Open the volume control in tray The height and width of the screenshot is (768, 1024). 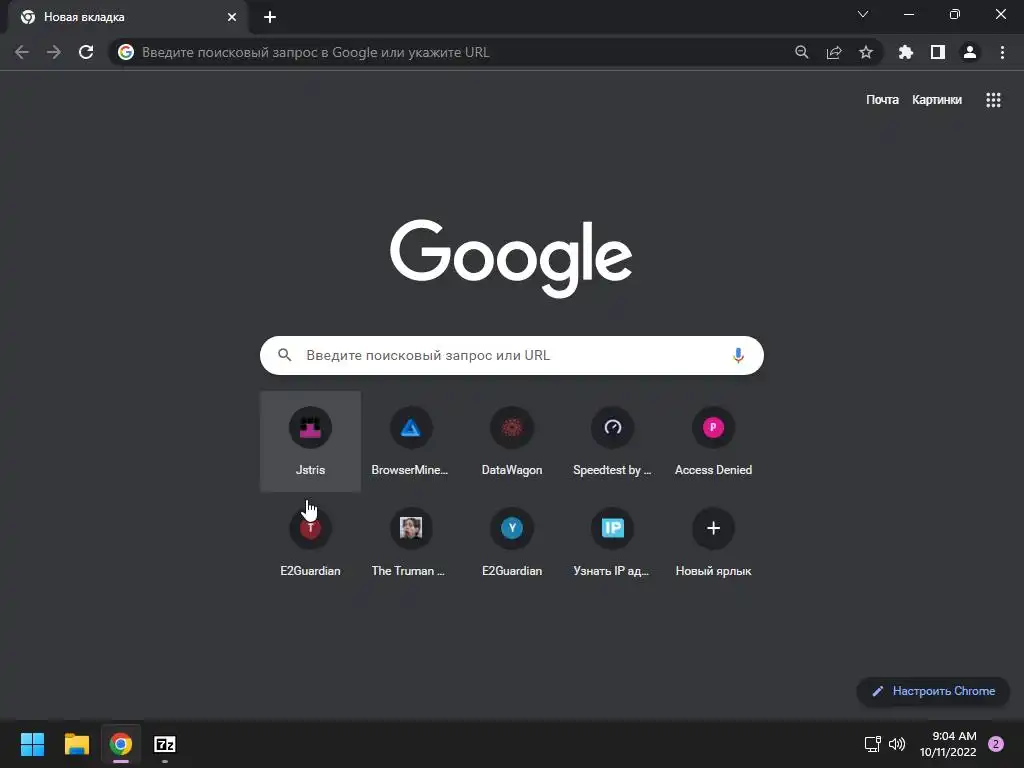tap(897, 744)
